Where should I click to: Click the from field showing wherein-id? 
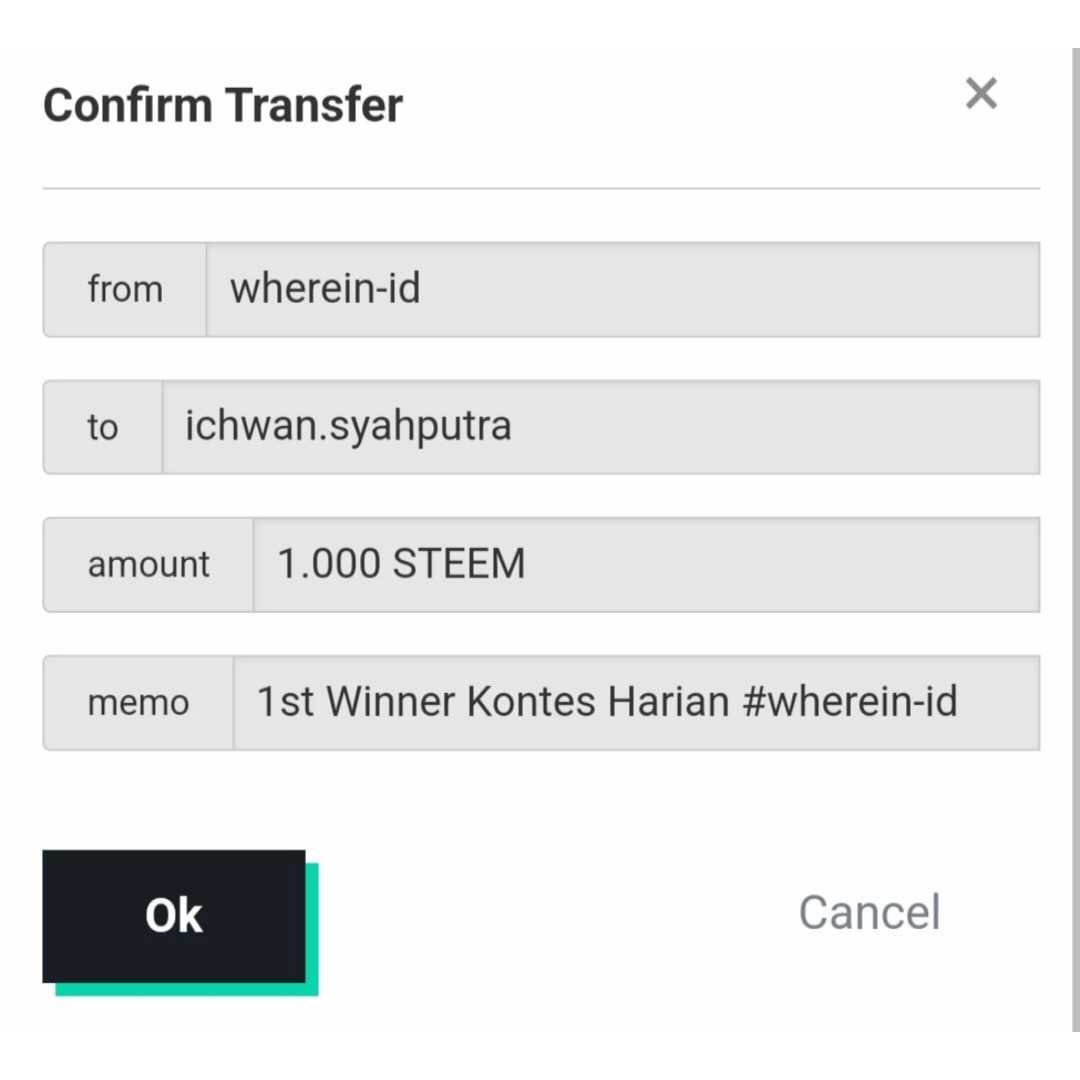(622, 289)
